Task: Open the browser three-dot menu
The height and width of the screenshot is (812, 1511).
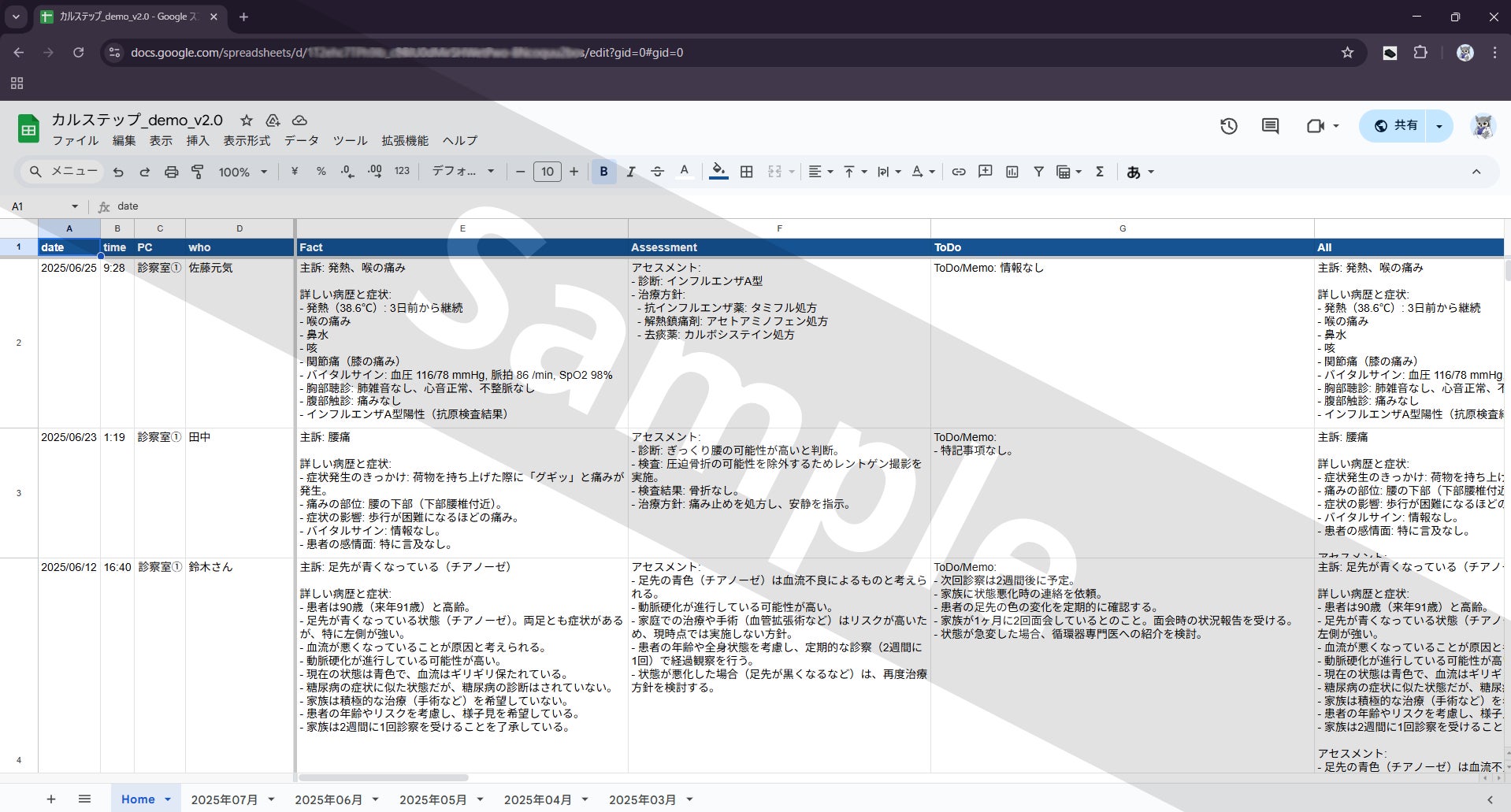Action: [x=1494, y=53]
